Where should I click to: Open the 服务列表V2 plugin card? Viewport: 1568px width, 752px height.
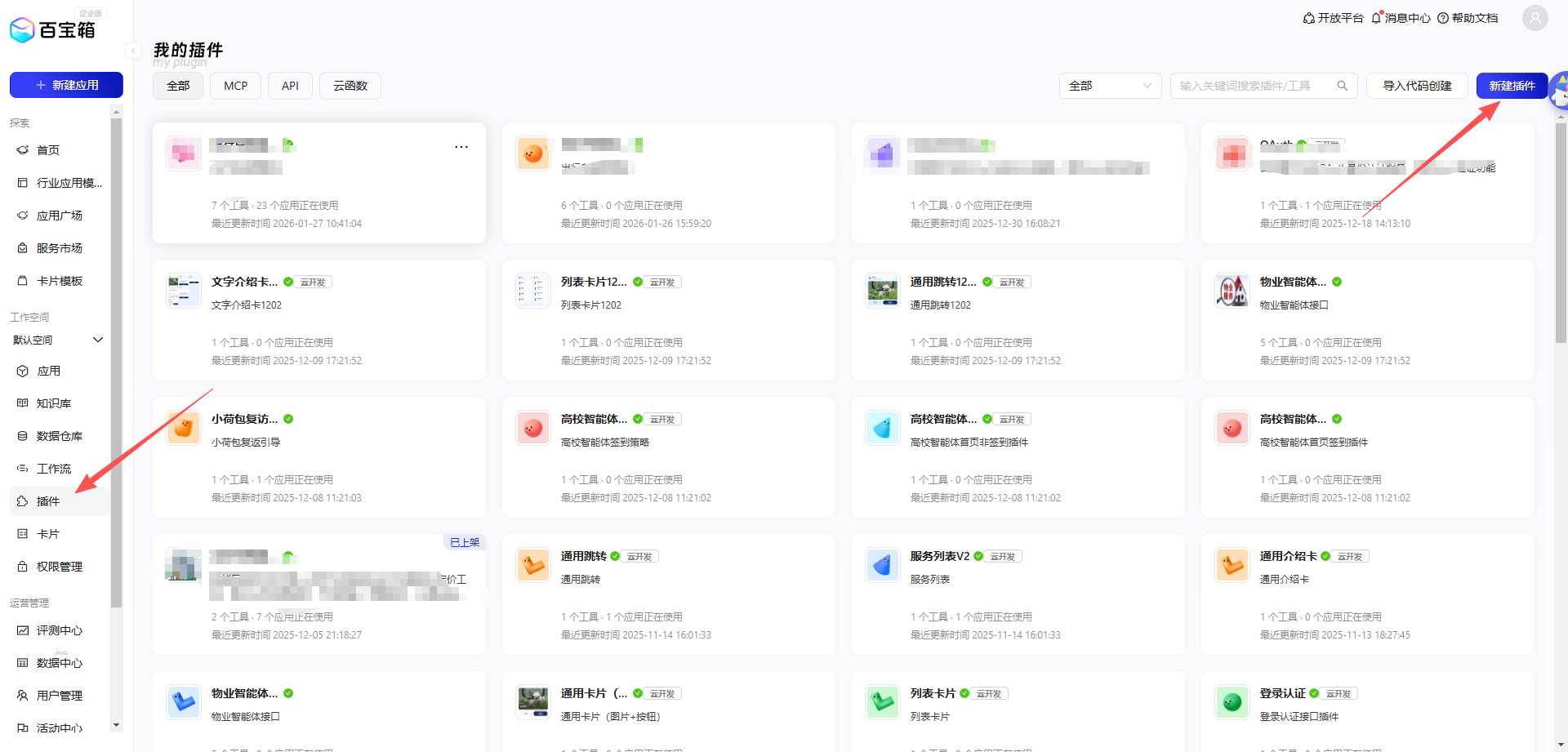click(x=1018, y=594)
